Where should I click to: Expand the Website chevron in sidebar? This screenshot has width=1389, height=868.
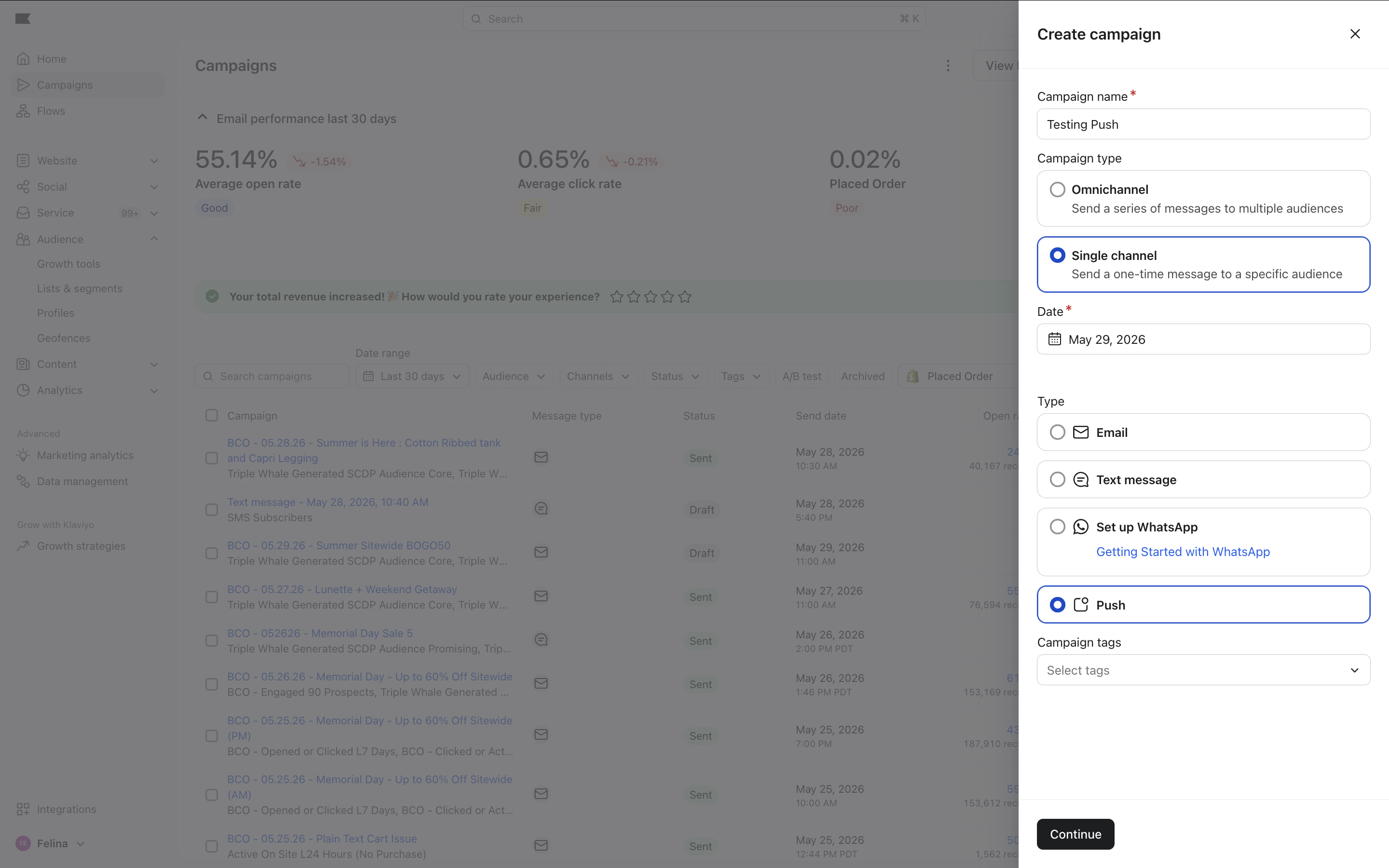(154, 161)
